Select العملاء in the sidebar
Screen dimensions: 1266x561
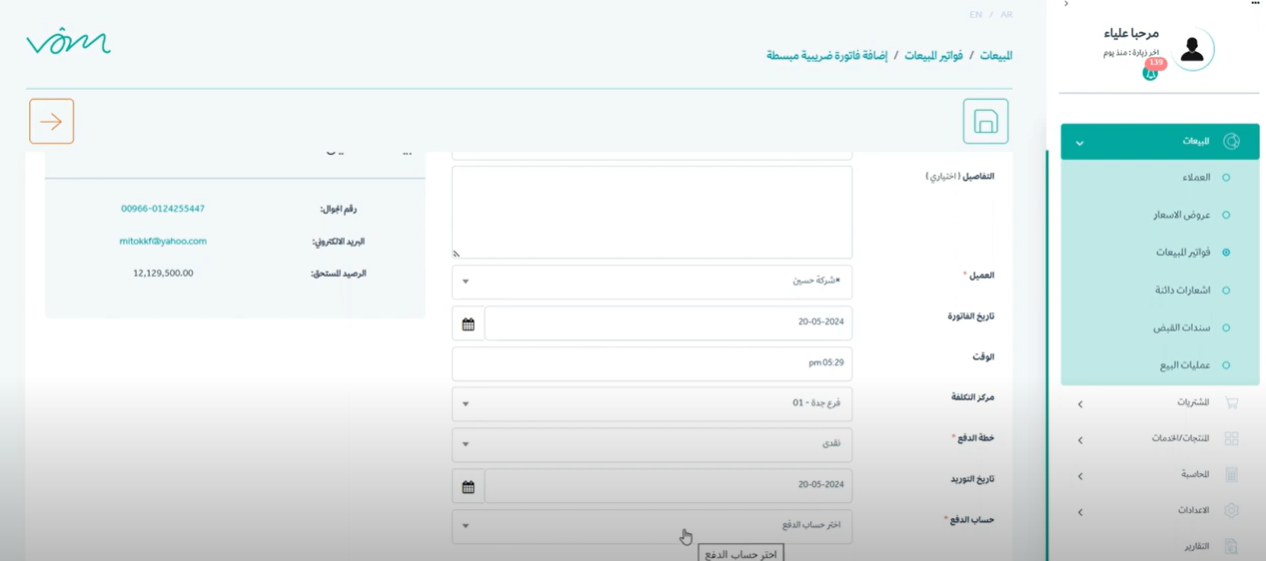coord(1196,178)
